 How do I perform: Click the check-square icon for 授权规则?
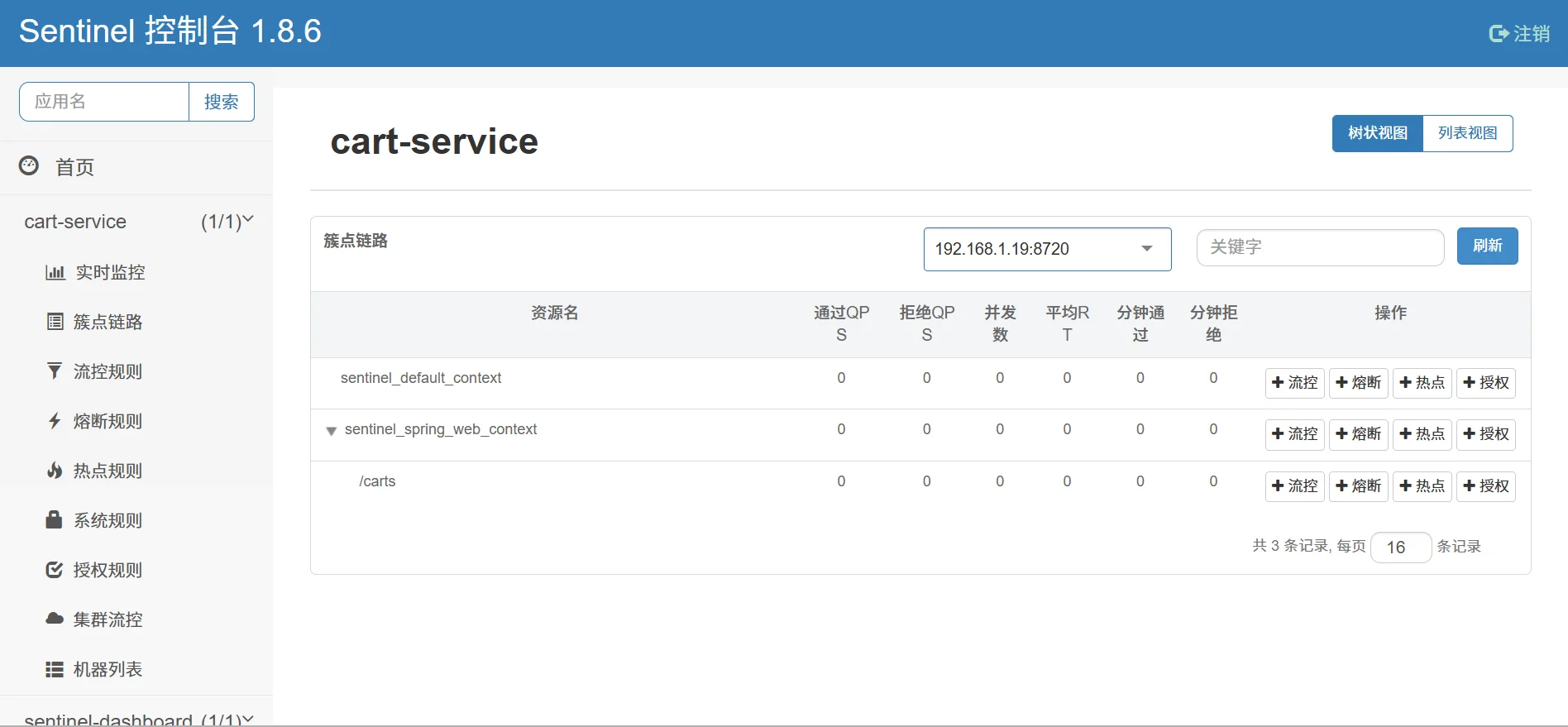point(55,570)
